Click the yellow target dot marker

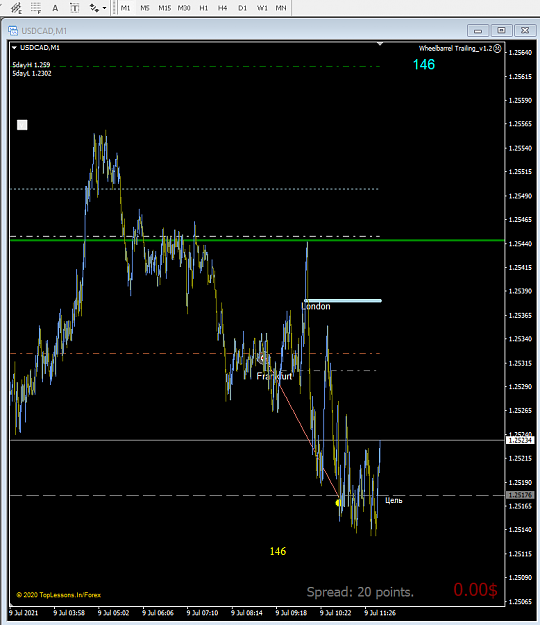pos(338,503)
